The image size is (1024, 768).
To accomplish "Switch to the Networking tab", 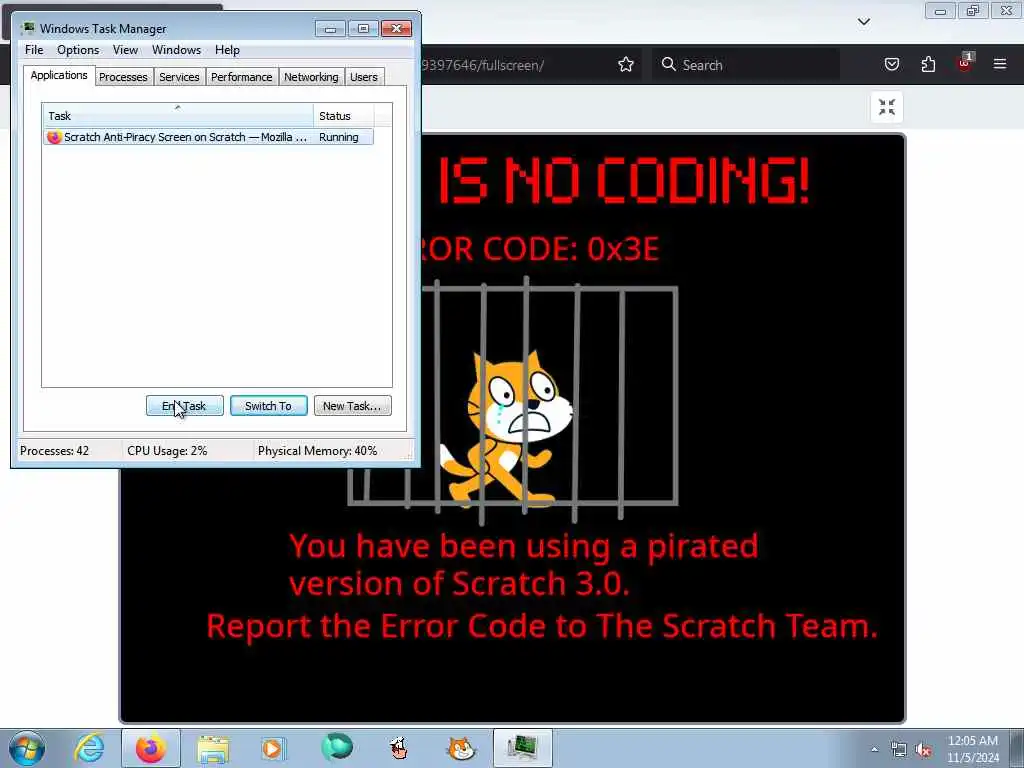I will pos(311,77).
